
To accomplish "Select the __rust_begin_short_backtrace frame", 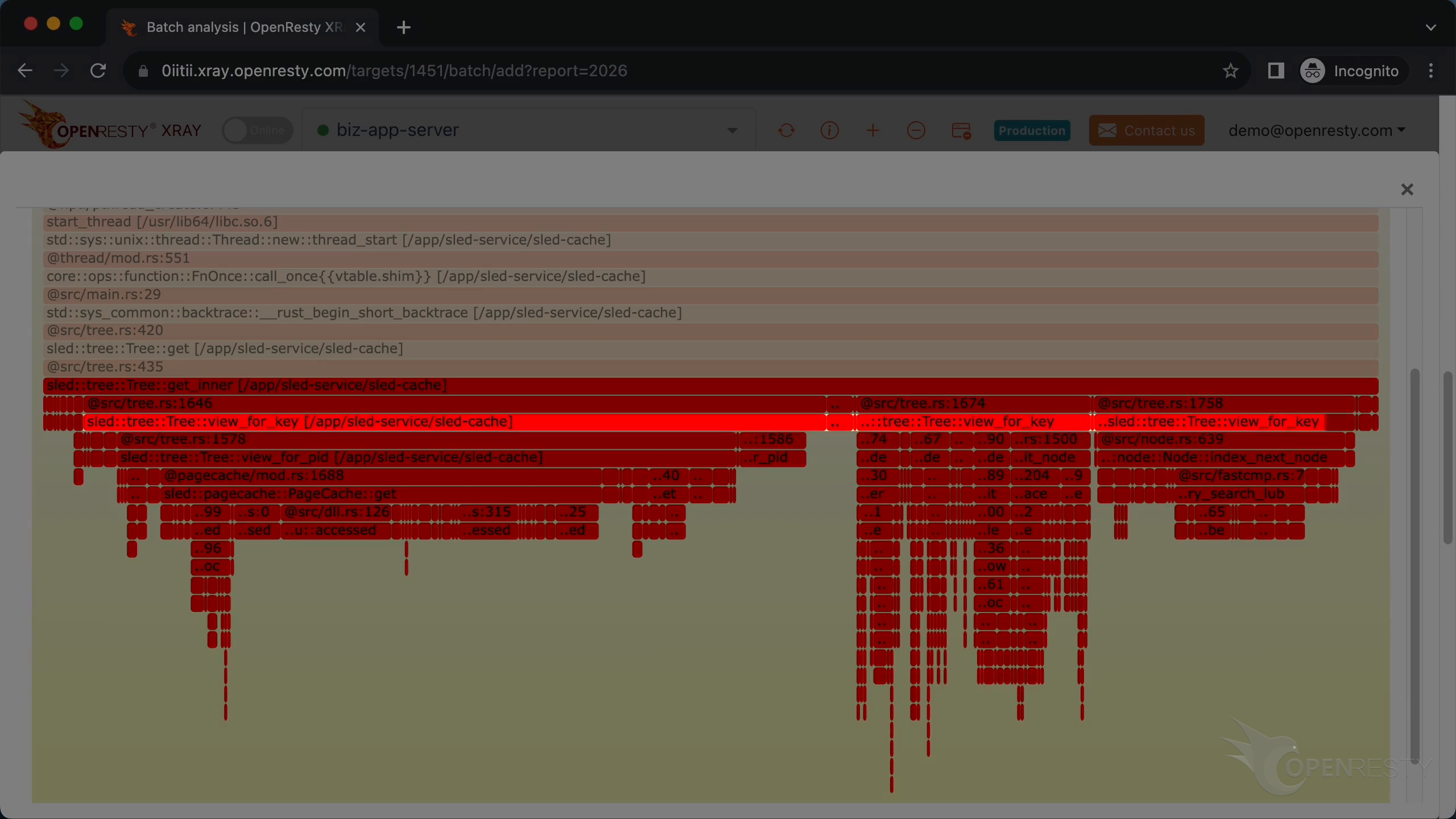I will pyautogui.click(x=711, y=313).
